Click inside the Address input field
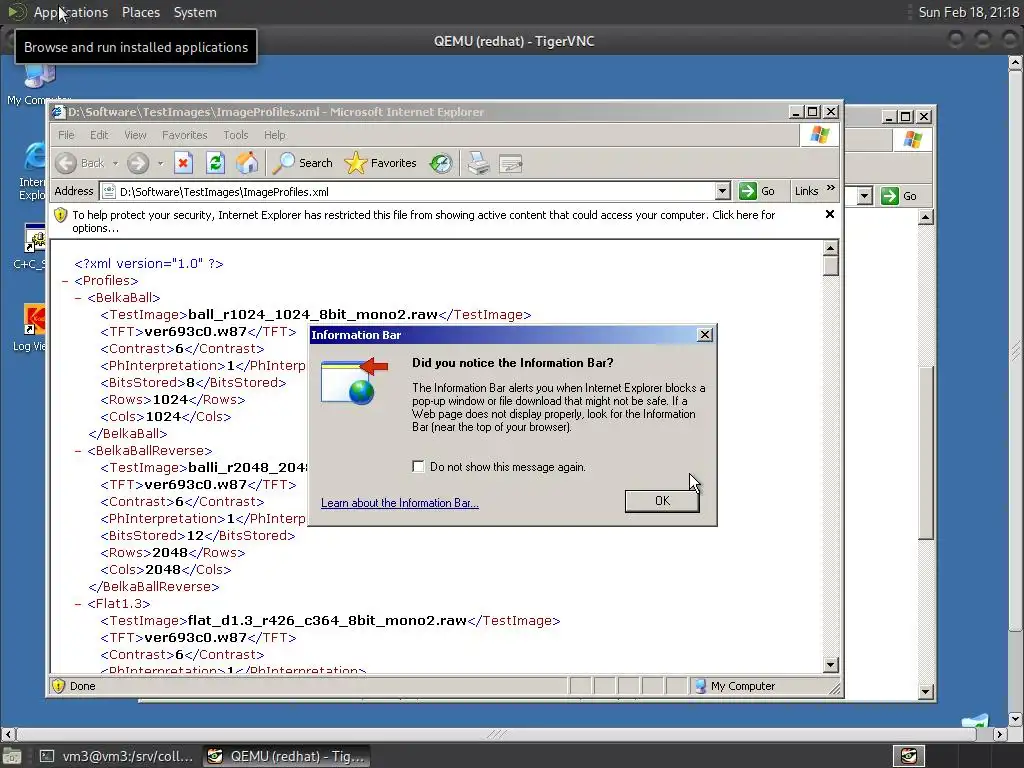This screenshot has width=1024, height=768. (415, 191)
